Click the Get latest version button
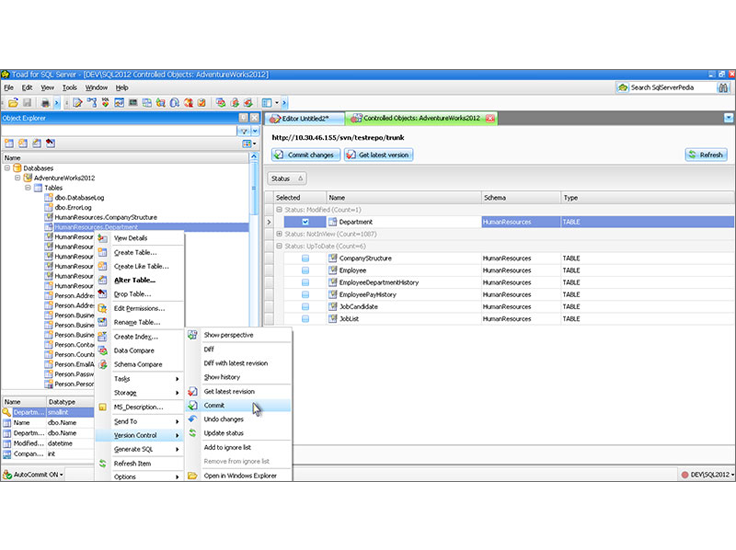 [378, 154]
